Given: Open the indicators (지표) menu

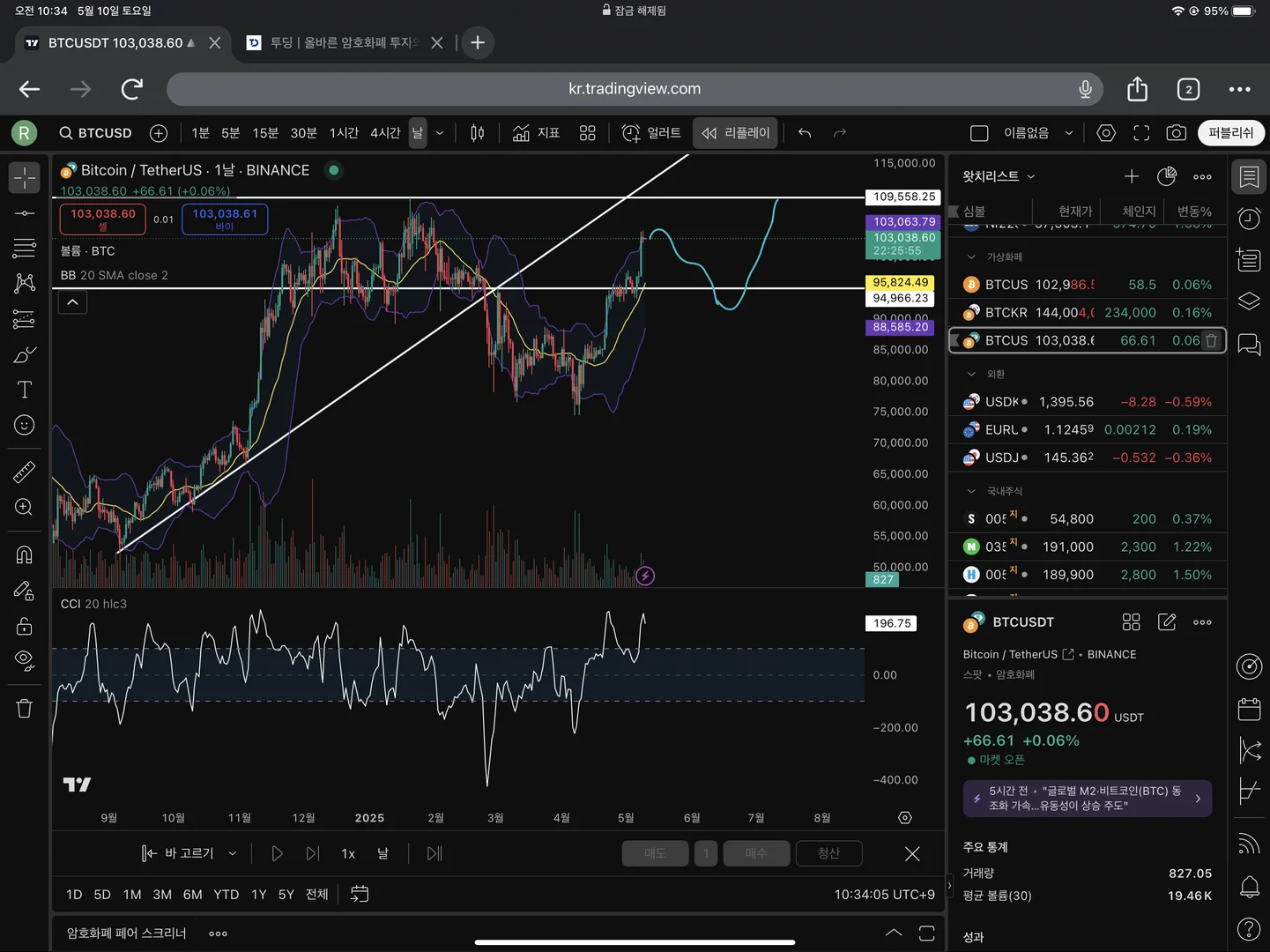Looking at the screenshot, I should [537, 133].
